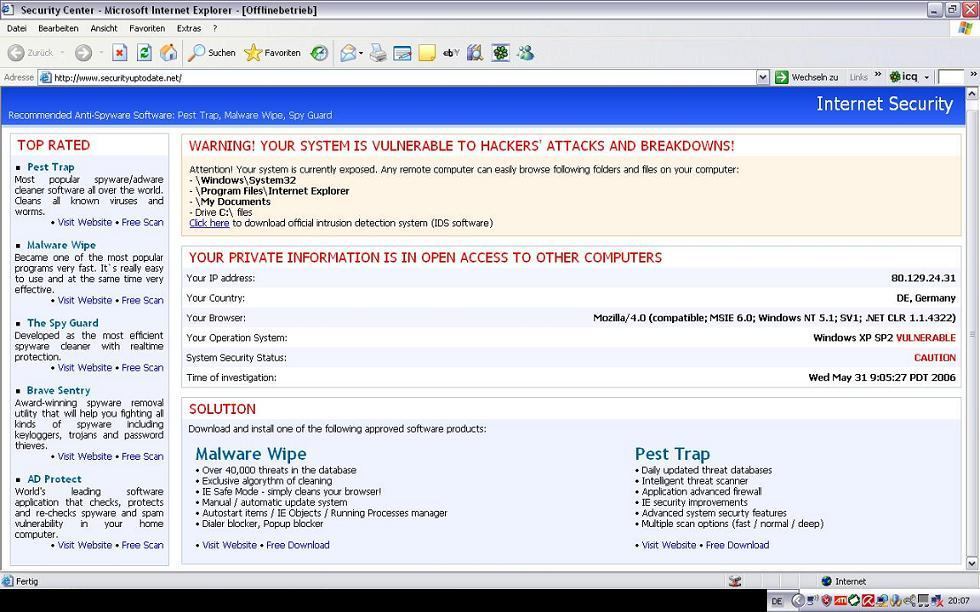Open the Zurück history dropdown arrow
Image resolution: width=980 pixels, height=612 pixels.
(62, 53)
